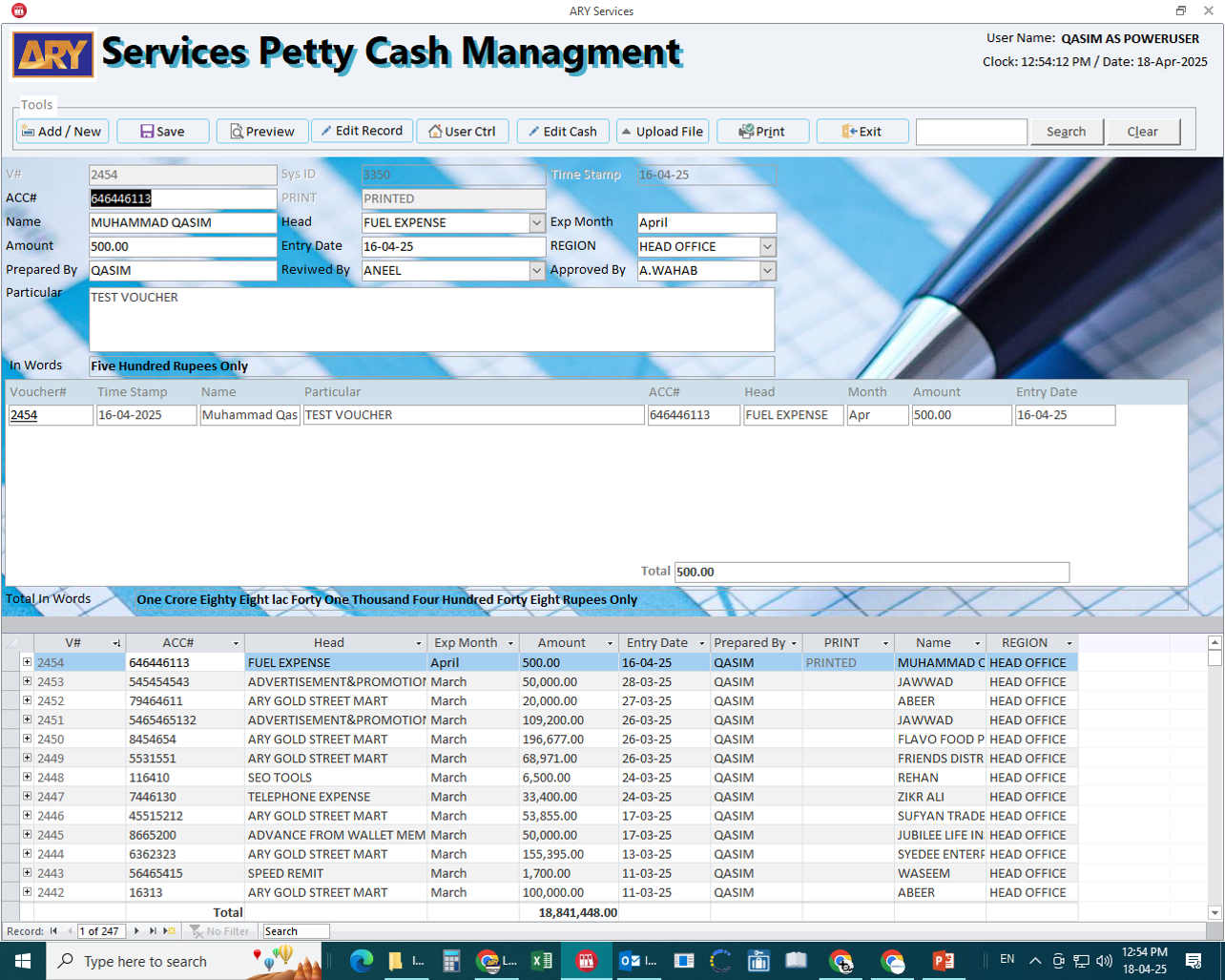Expand row for voucher 2453

pos(27,681)
